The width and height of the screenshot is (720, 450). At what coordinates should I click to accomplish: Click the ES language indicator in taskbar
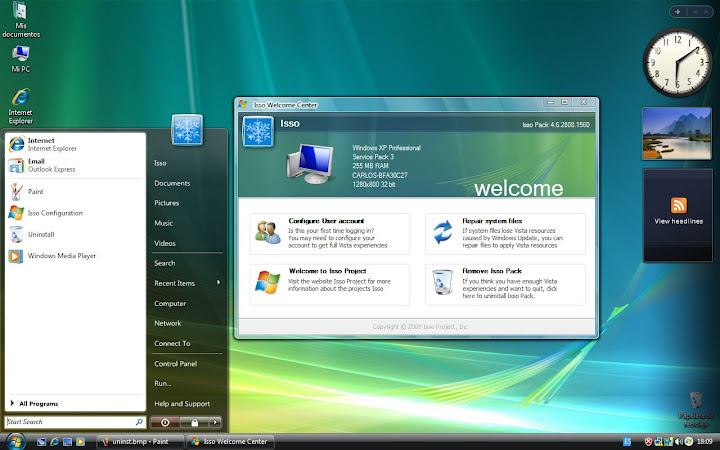coord(627,441)
